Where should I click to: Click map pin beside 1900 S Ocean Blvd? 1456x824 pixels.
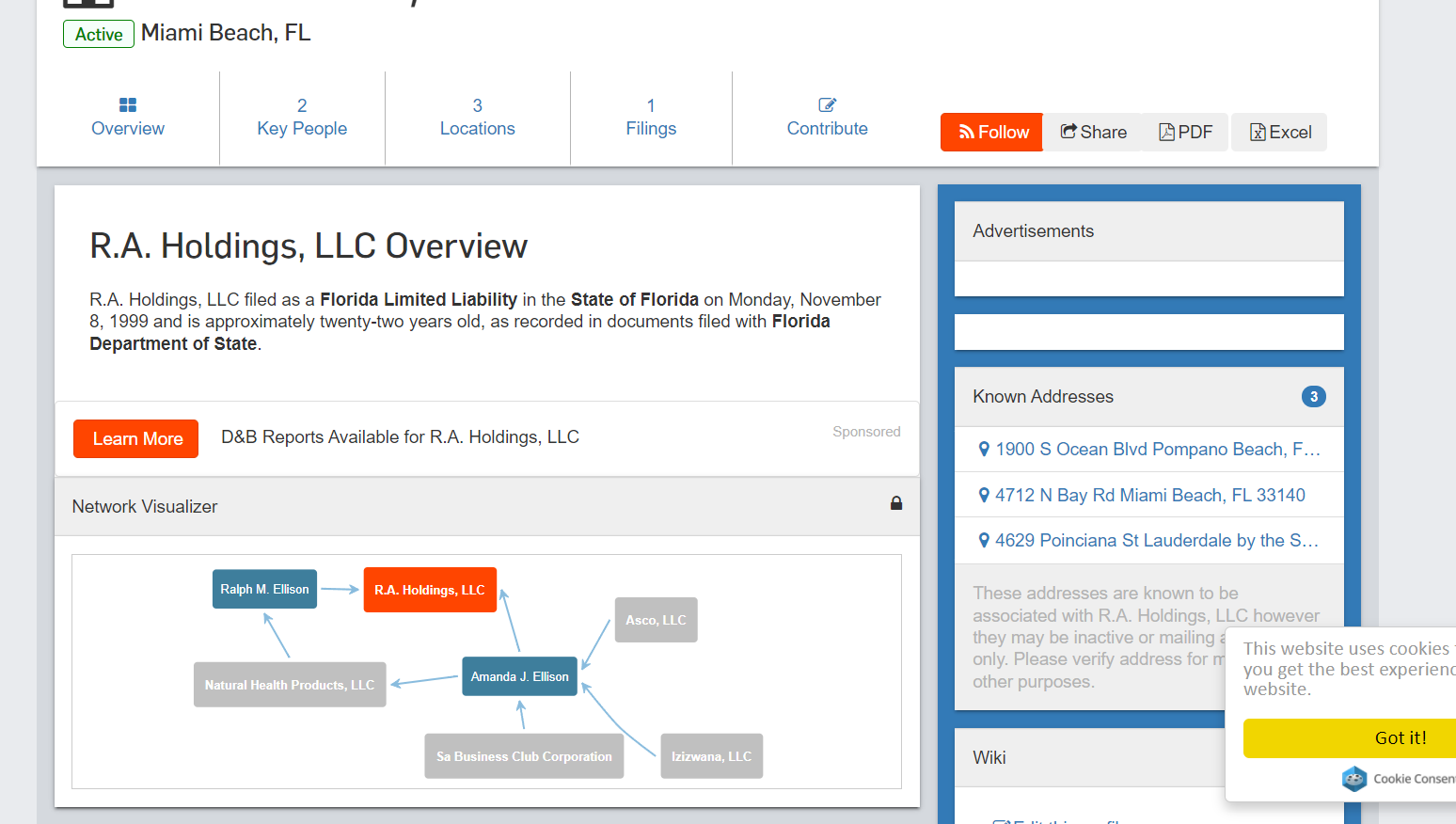pos(984,450)
